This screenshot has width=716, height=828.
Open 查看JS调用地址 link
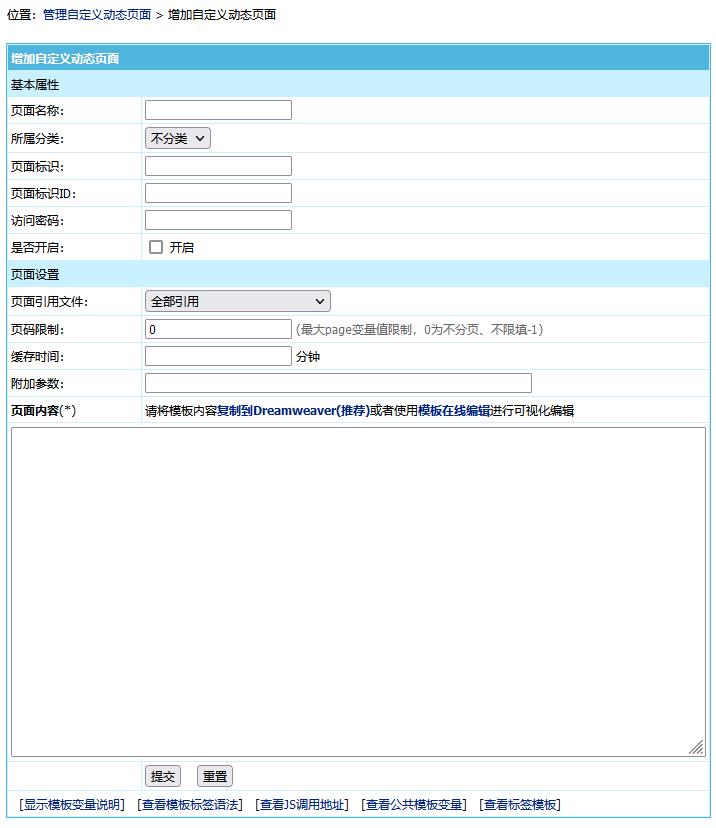click(301, 805)
